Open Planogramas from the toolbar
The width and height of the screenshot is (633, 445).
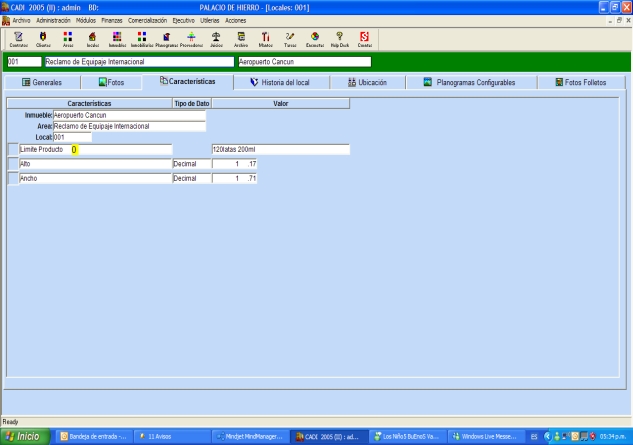point(166,39)
